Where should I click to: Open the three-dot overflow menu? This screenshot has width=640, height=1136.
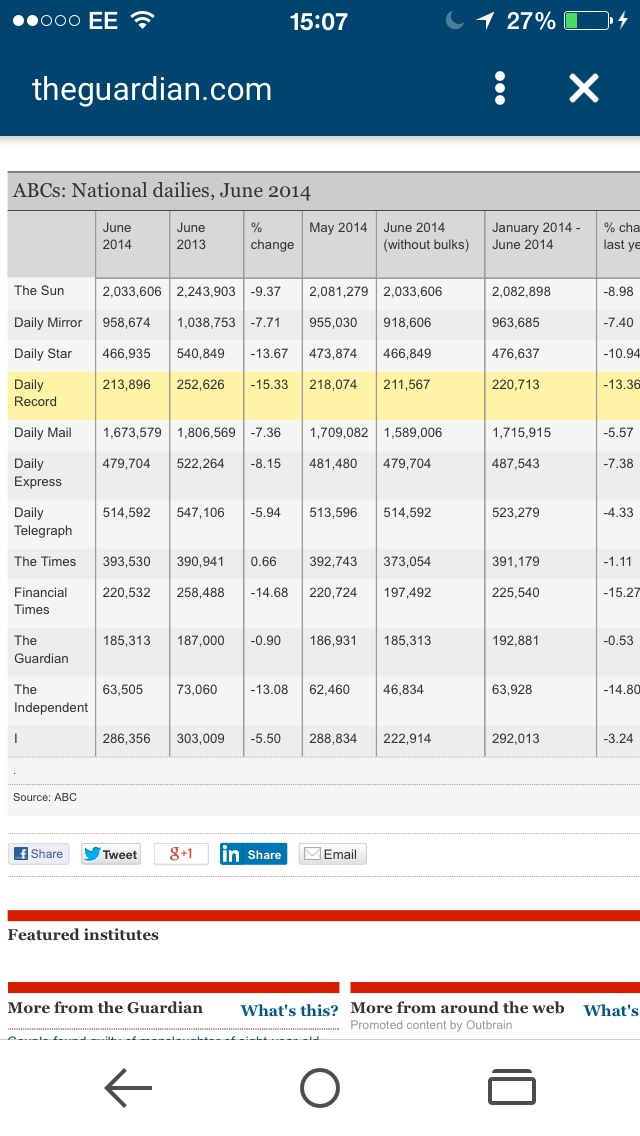point(500,89)
